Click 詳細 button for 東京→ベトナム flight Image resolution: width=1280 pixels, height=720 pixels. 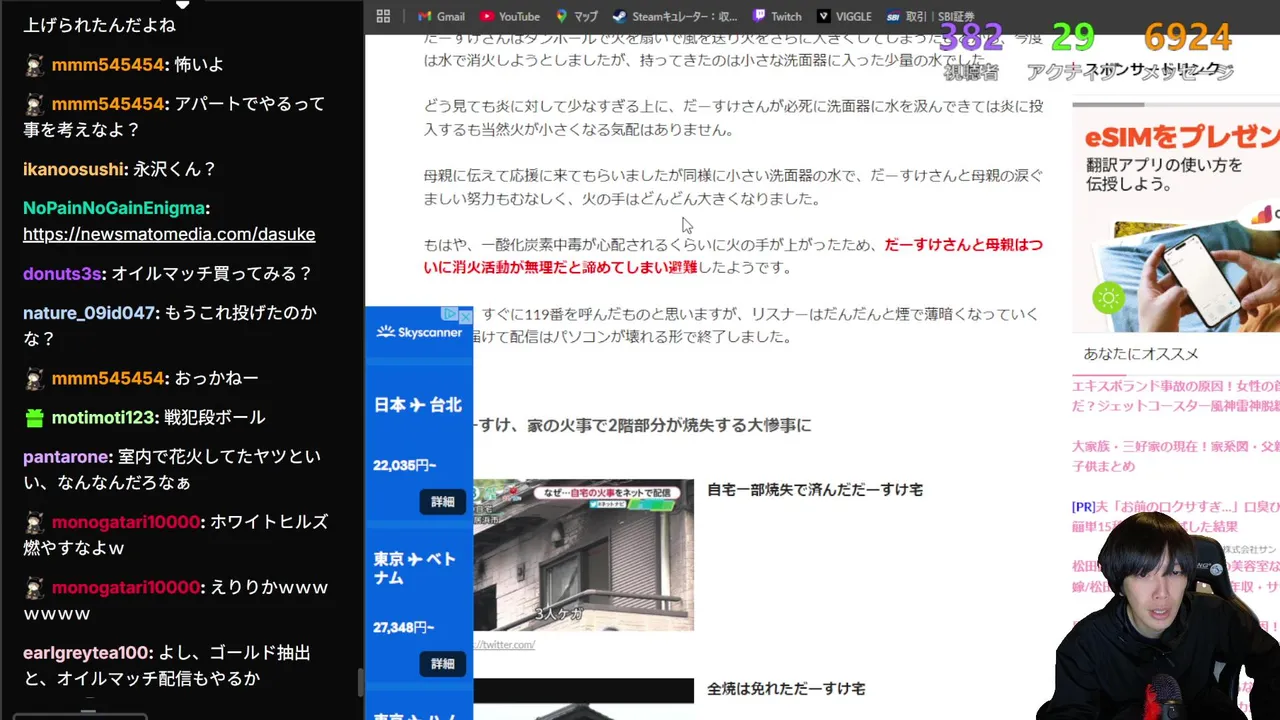443,664
